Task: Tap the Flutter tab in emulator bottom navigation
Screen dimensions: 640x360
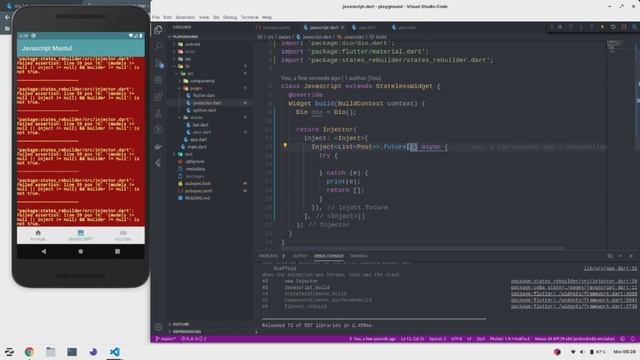Action: [x=123, y=235]
